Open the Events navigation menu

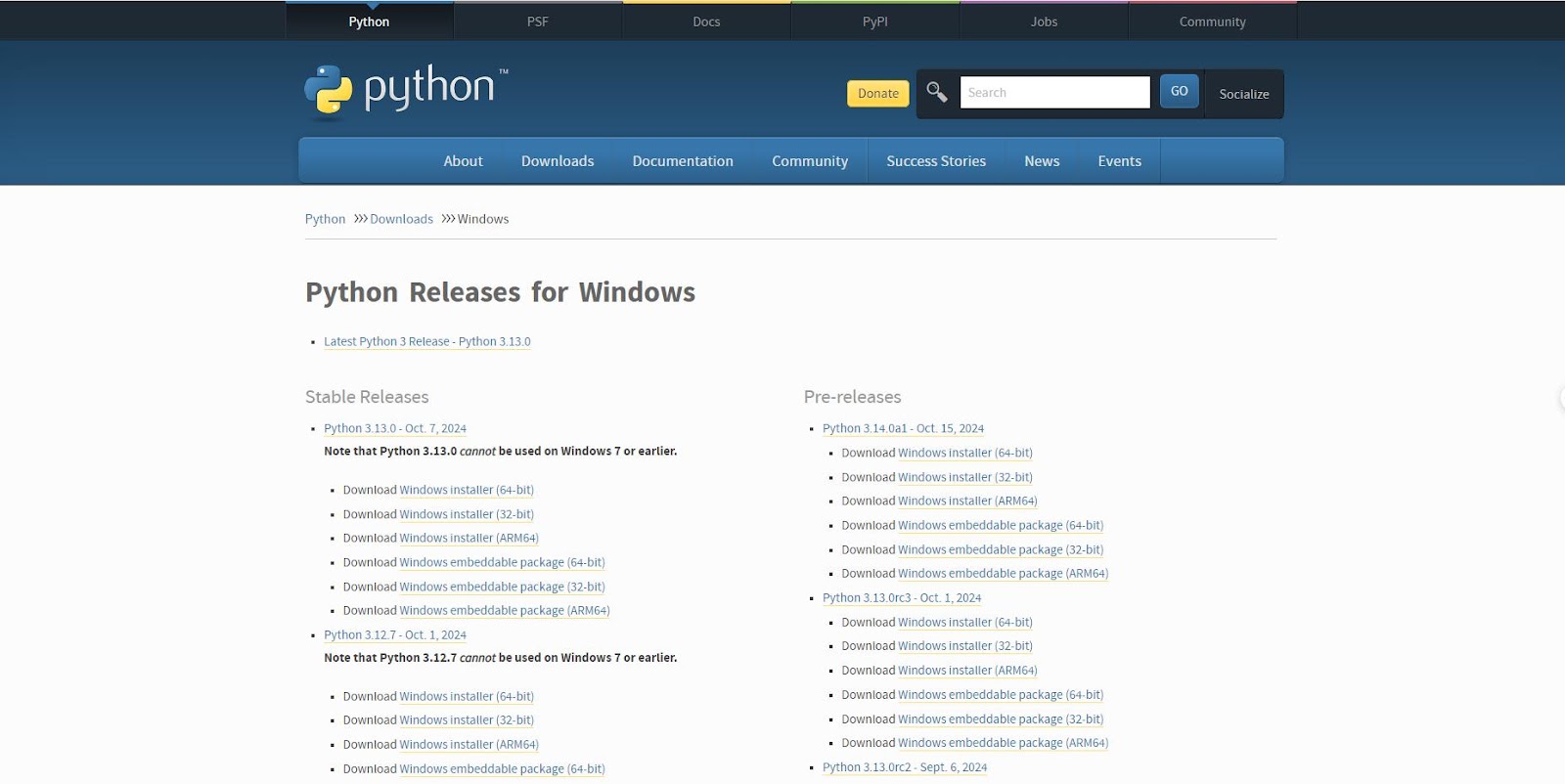tap(1119, 161)
